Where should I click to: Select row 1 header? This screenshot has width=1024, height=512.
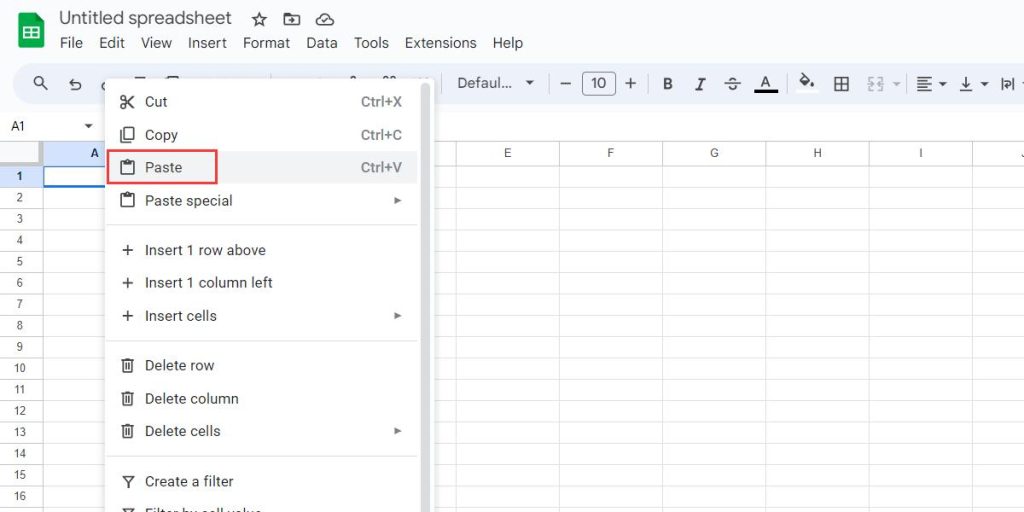point(21,176)
